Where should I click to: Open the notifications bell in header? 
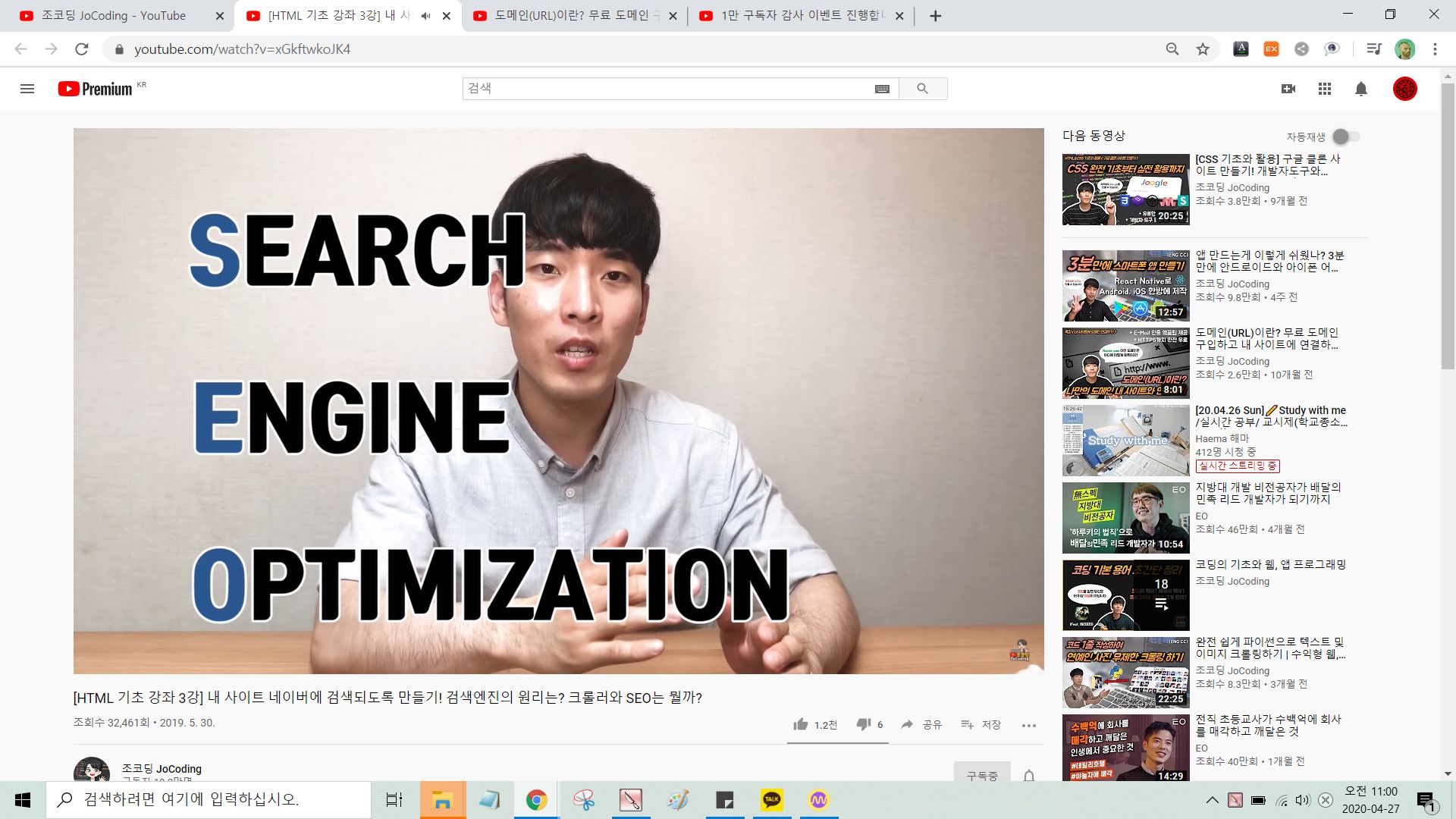[x=1361, y=89]
